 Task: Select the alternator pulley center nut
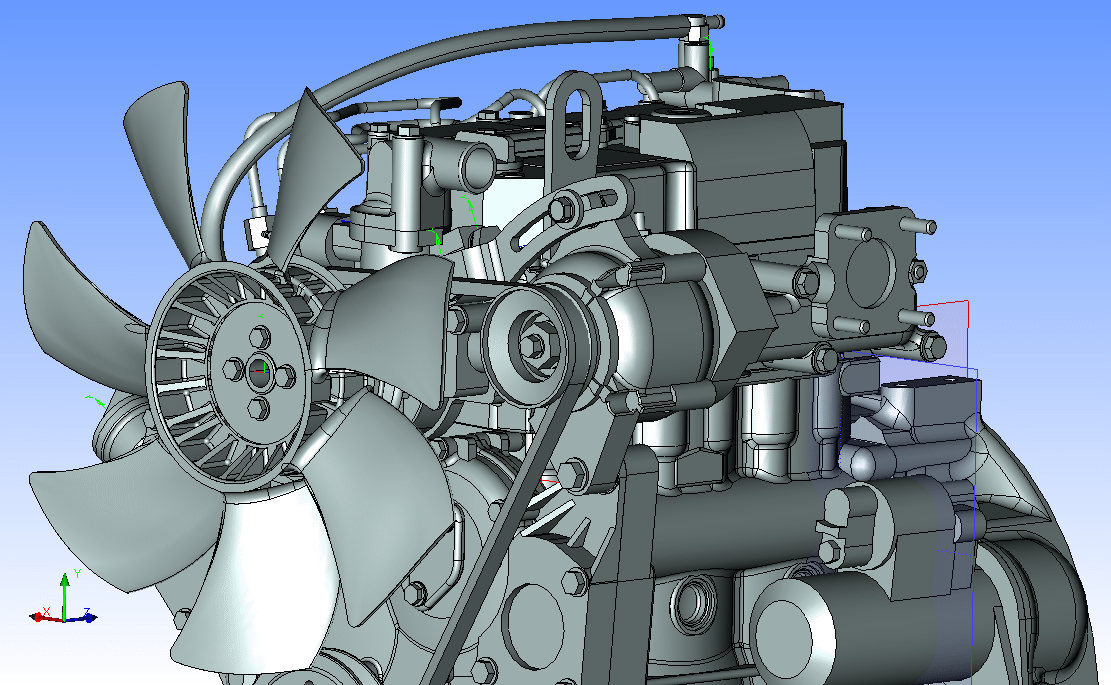[531, 344]
